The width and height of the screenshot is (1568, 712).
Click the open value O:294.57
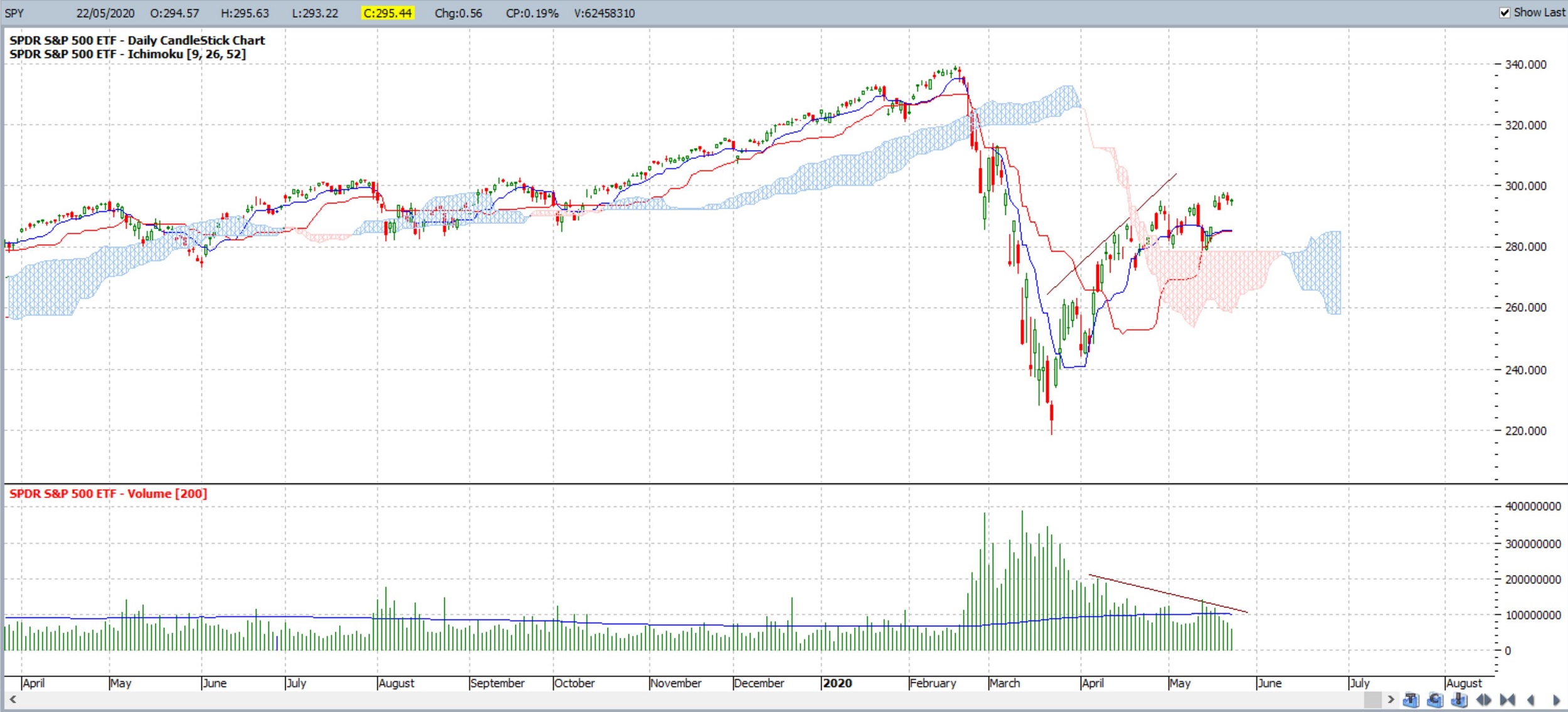click(174, 13)
